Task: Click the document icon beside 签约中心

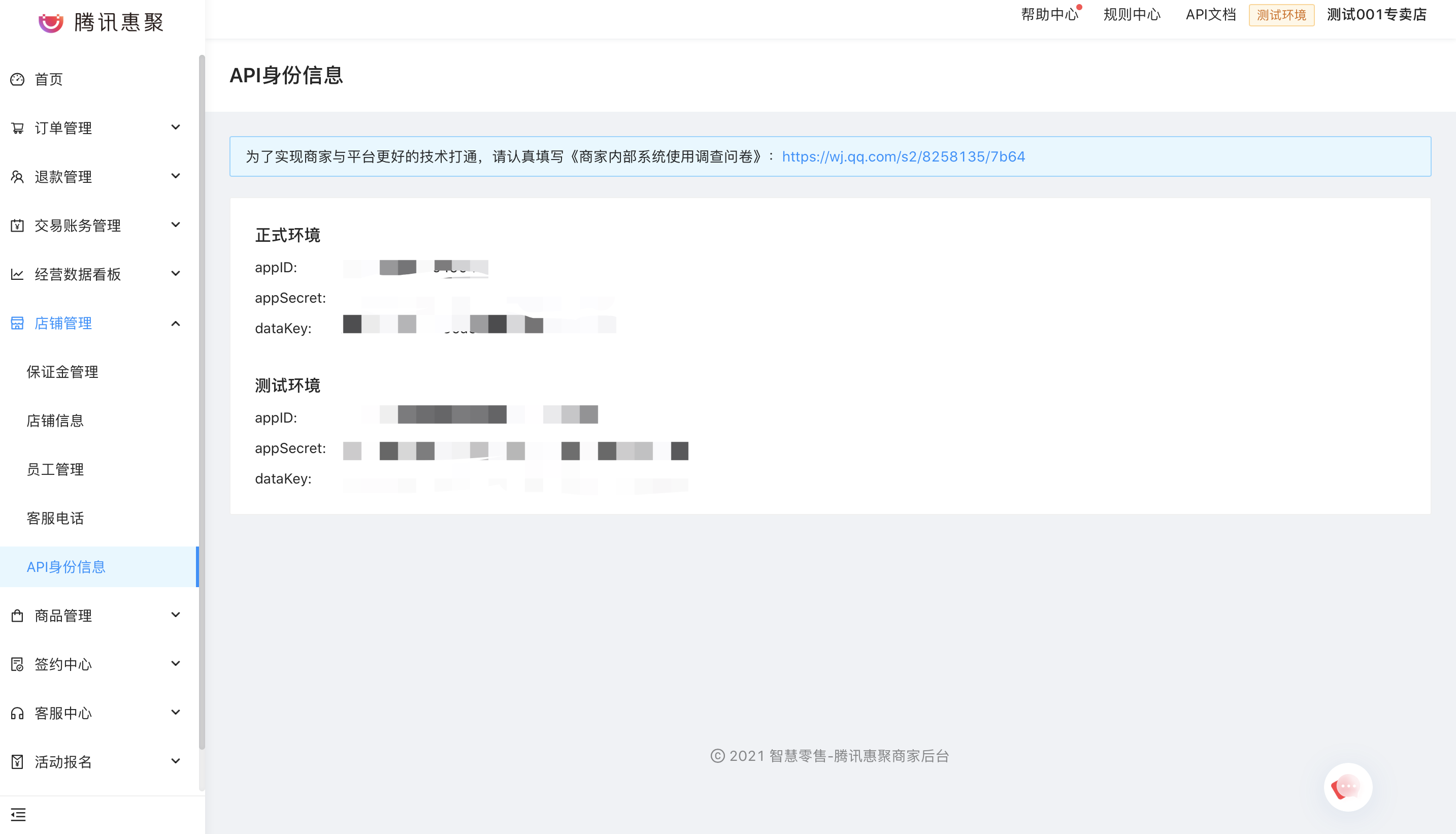Action: click(17, 664)
